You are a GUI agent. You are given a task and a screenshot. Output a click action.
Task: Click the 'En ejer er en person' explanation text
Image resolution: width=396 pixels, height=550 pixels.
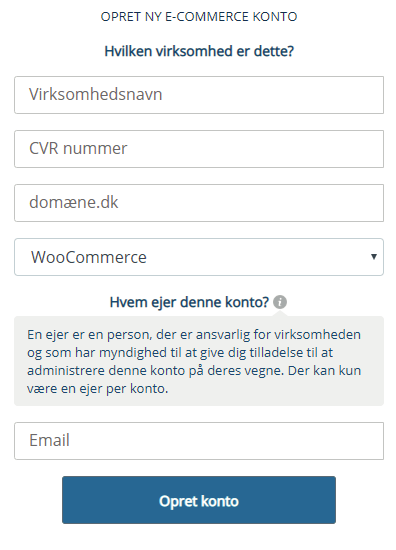tap(194, 361)
